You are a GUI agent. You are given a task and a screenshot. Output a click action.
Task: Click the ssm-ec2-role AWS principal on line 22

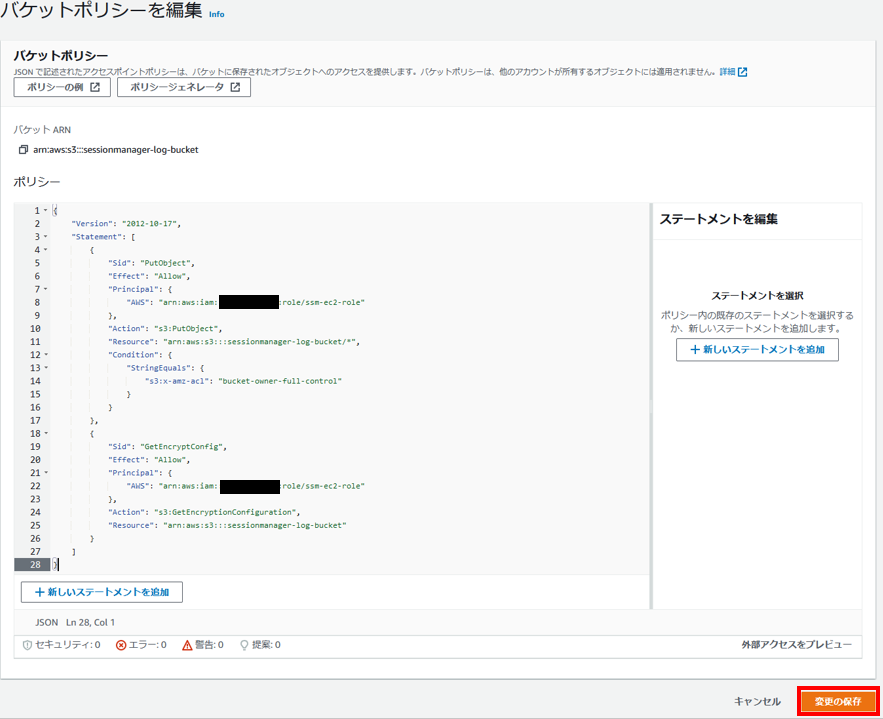(x=246, y=486)
